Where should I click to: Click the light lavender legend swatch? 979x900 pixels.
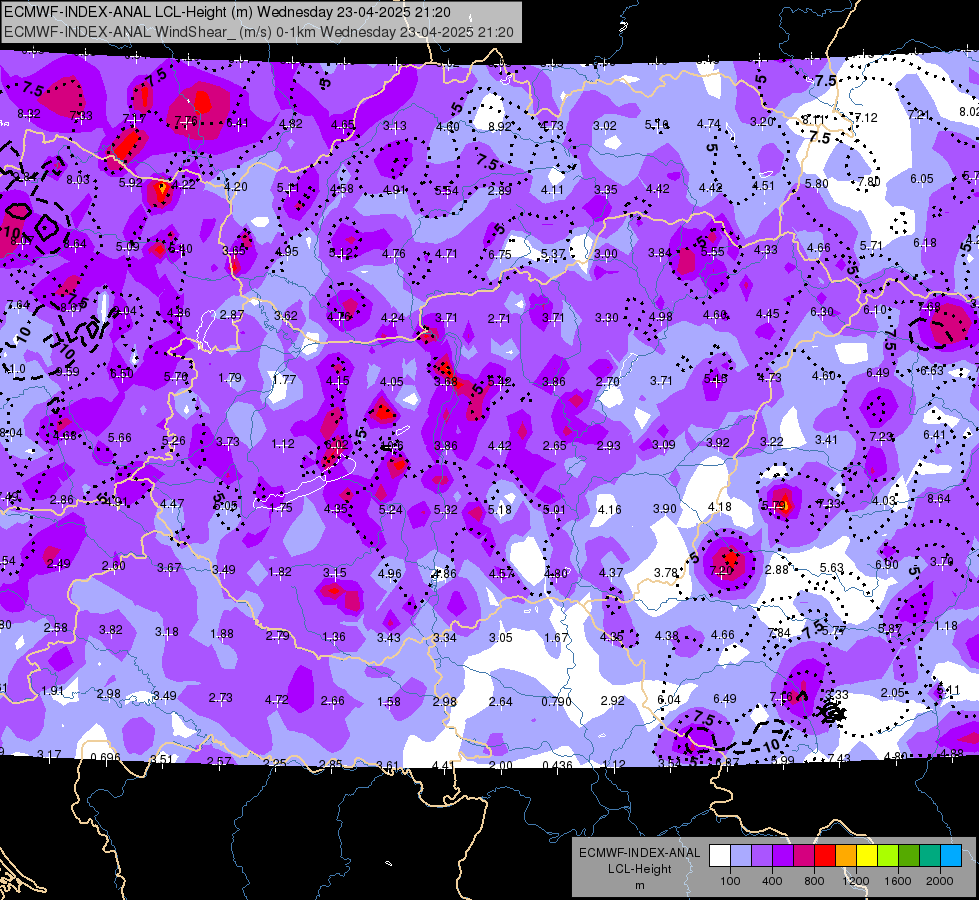point(740,856)
